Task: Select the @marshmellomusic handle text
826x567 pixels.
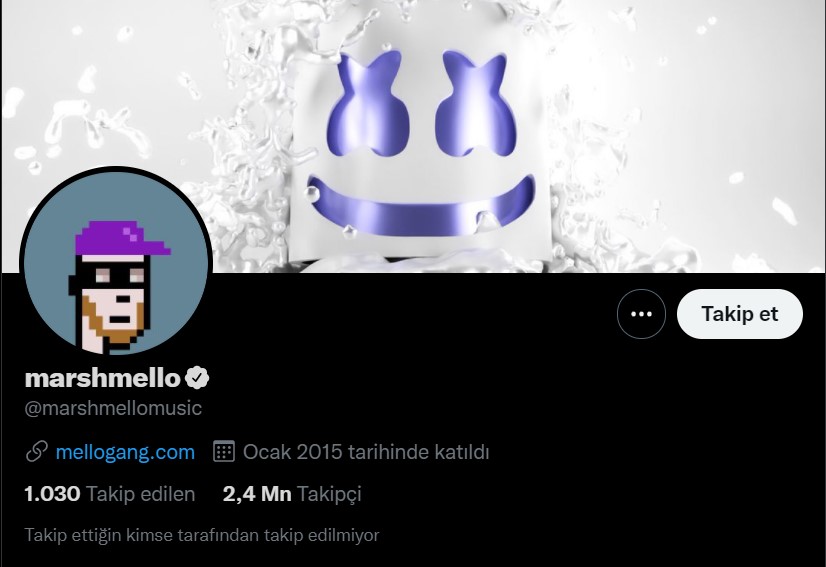Action: [113, 408]
